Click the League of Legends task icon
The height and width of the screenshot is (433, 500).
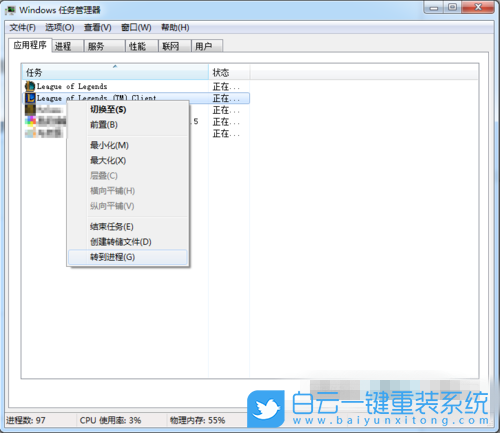30,86
